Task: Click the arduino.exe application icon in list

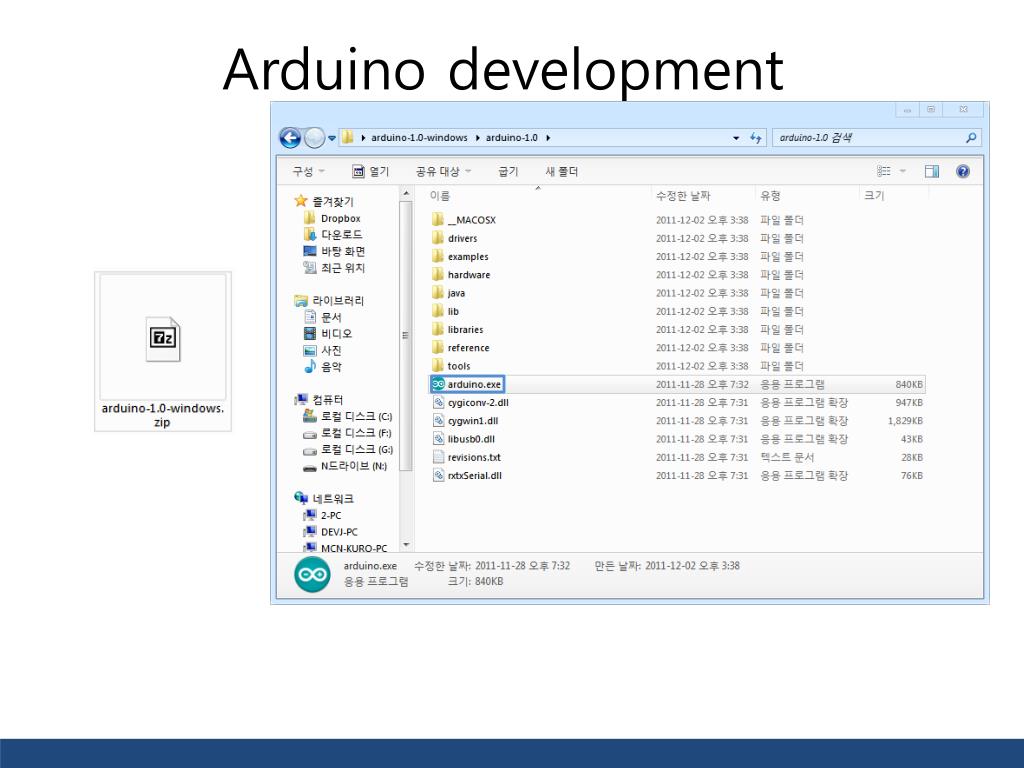Action: tap(438, 384)
